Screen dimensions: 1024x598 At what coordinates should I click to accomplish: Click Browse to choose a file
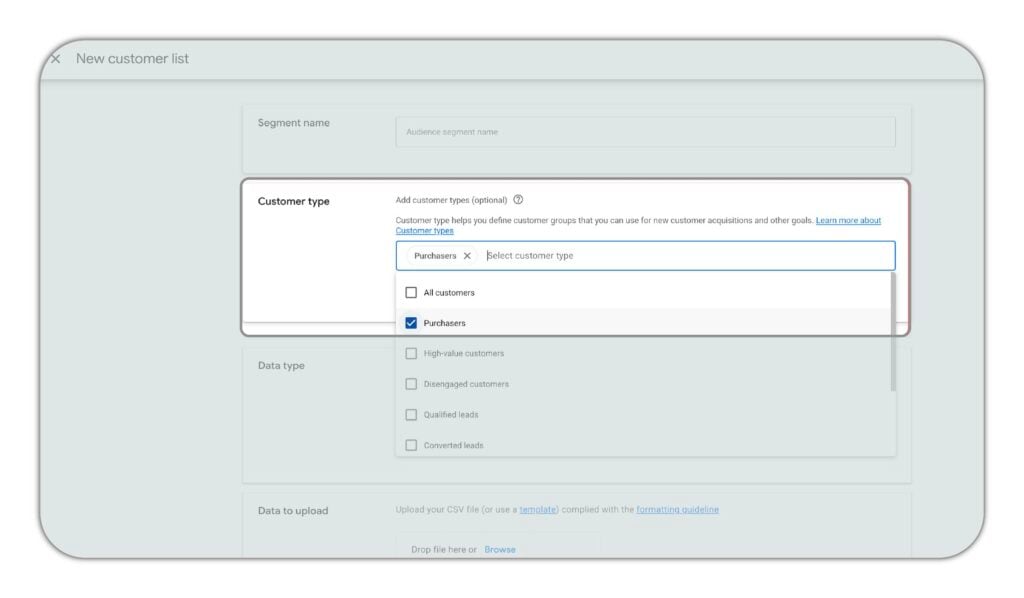point(500,549)
